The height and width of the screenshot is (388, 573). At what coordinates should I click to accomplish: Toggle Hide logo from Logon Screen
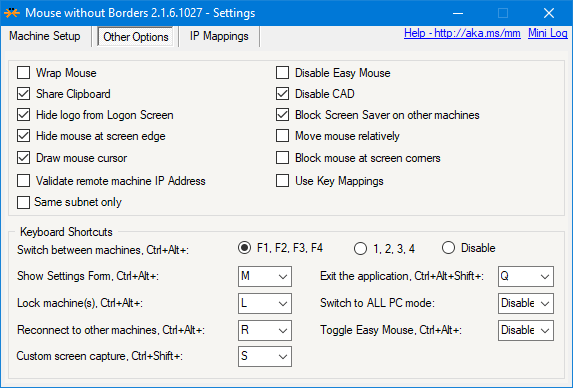[x=24, y=115]
